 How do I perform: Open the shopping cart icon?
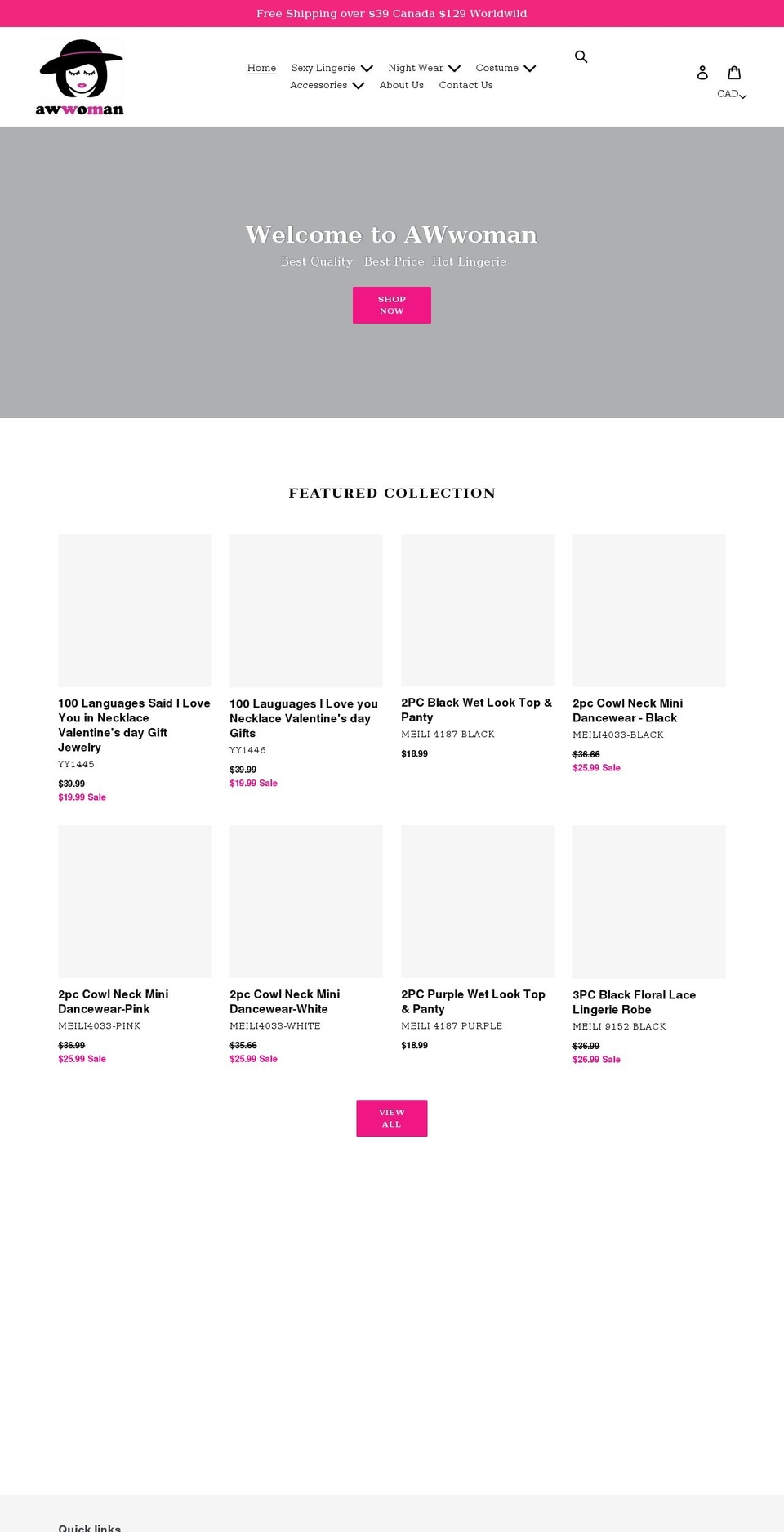point(735,73)
